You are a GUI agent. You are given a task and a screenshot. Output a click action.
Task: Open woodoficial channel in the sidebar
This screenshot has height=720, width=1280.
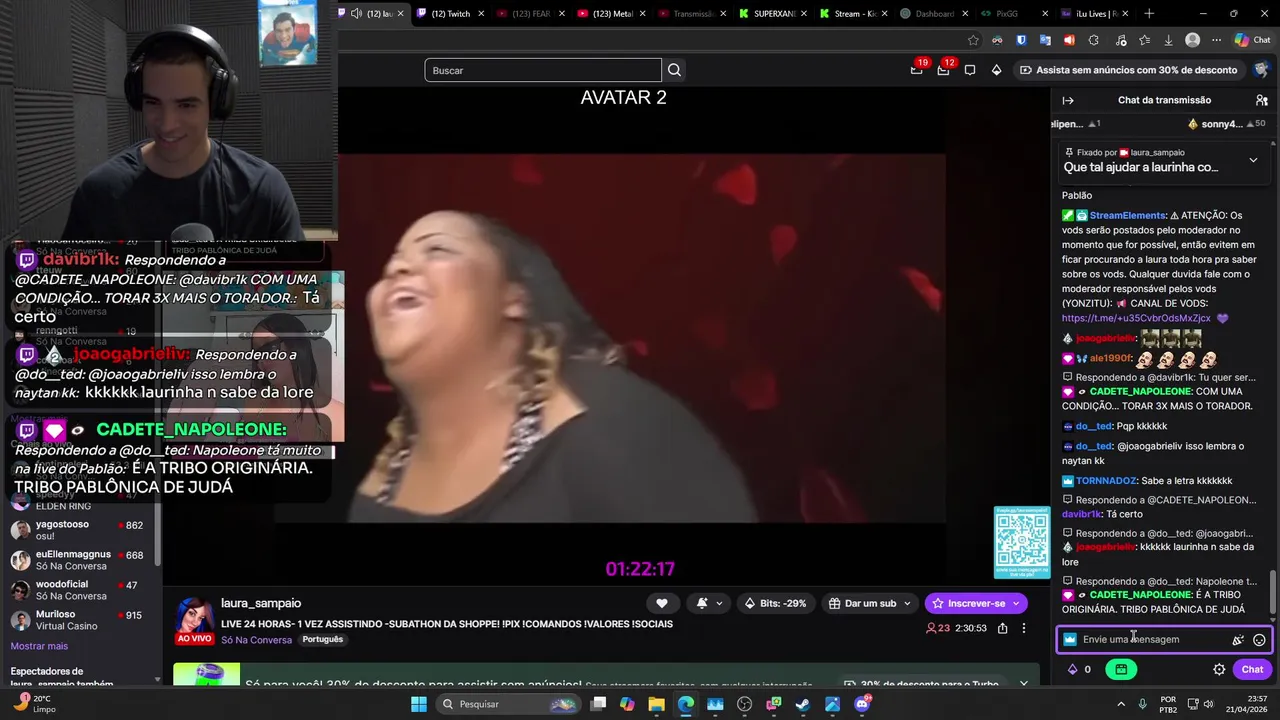pyautogui.click(x=80, y=590)
